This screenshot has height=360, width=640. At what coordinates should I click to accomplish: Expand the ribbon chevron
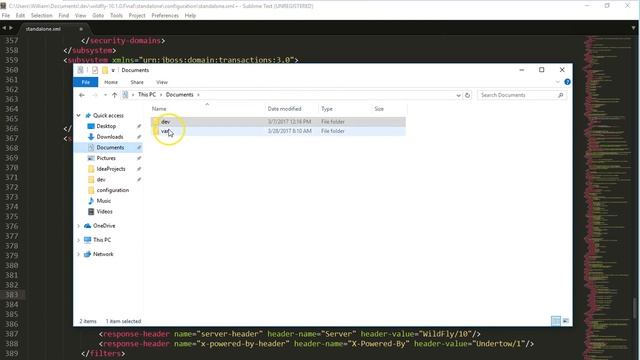(558, 82)
